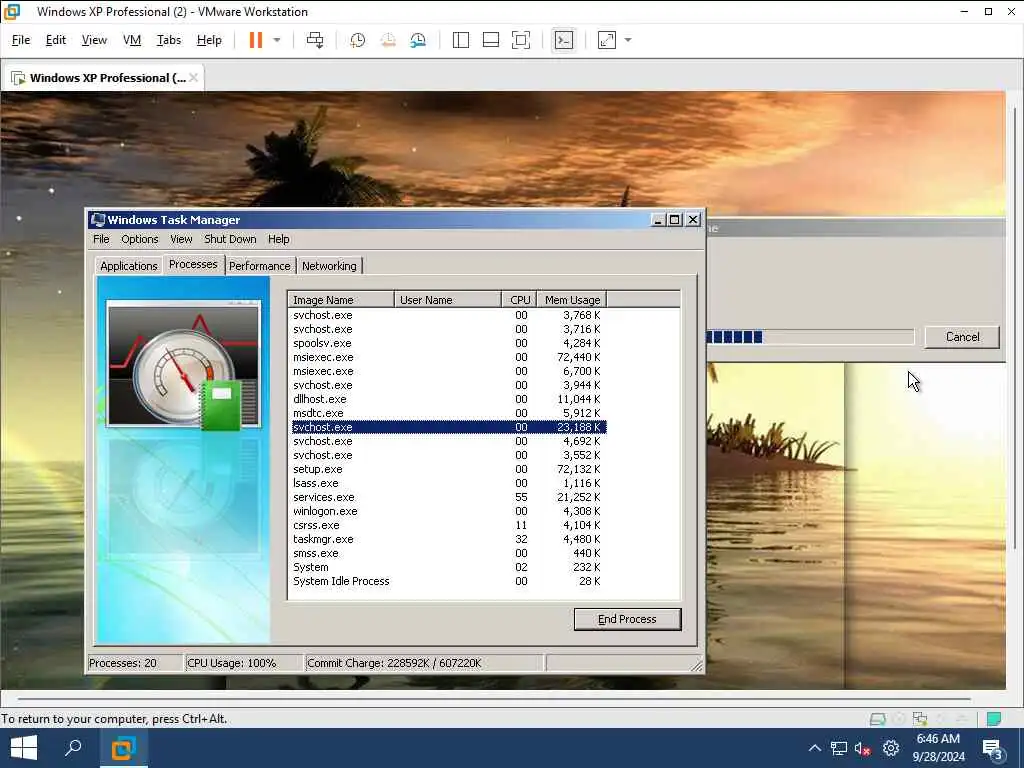Screen dimensions: 1024x768
Task: Select the services.exe process
Action: 449,497
